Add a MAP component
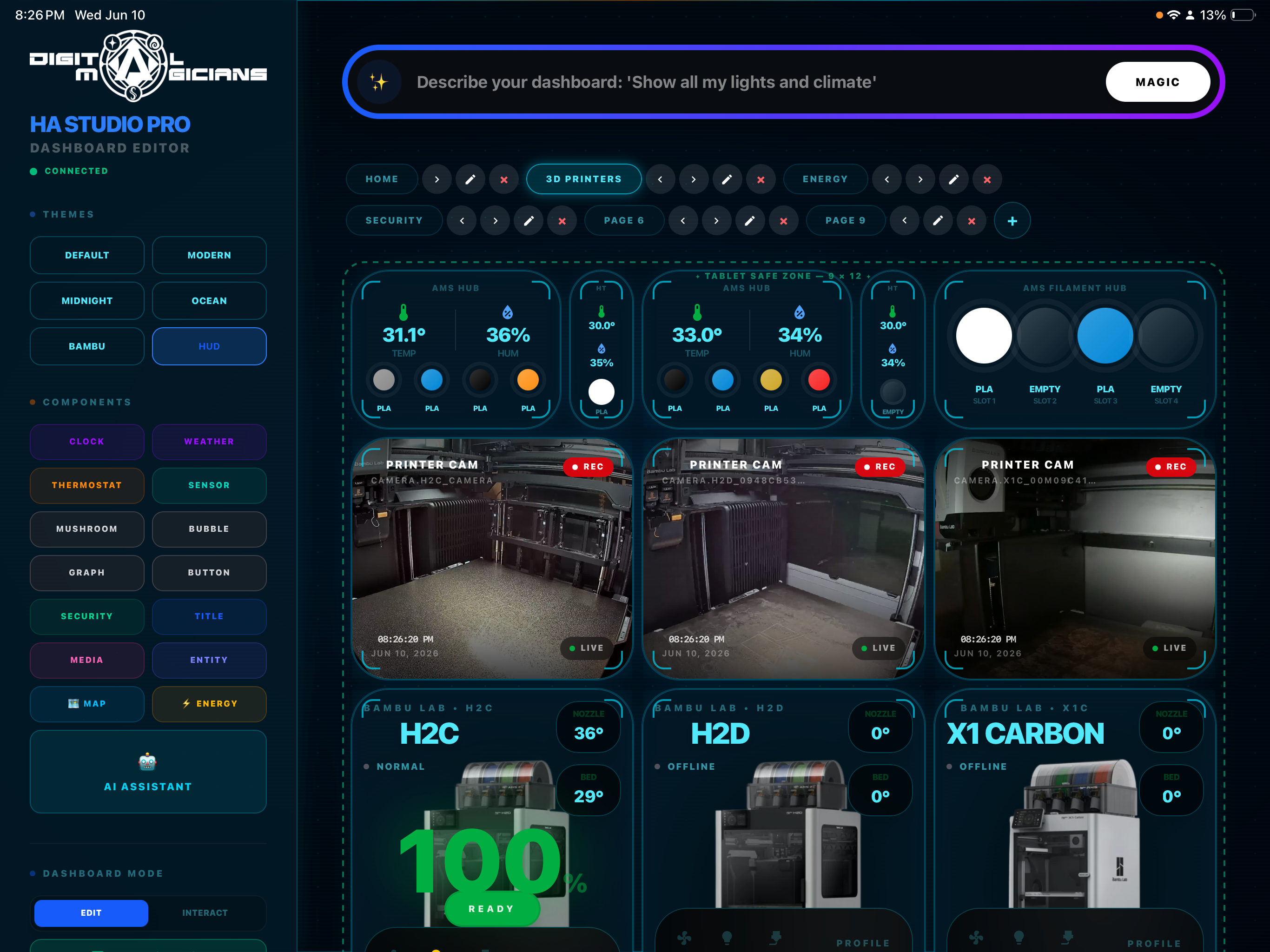The height and width of the screenshot is (952, 1270). 87,704
